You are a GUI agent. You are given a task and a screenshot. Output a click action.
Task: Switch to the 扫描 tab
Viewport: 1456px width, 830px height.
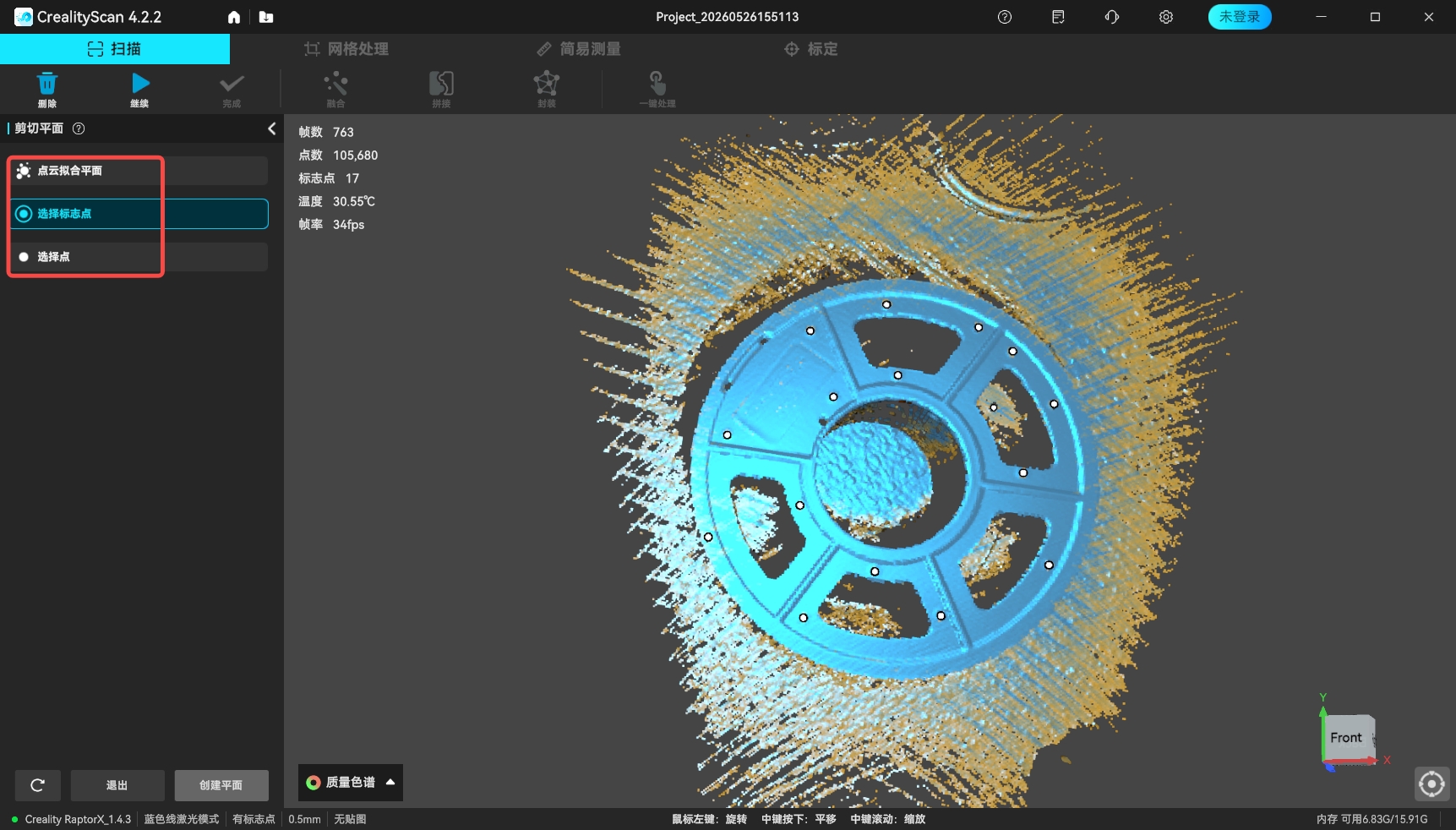click(115, 49)
